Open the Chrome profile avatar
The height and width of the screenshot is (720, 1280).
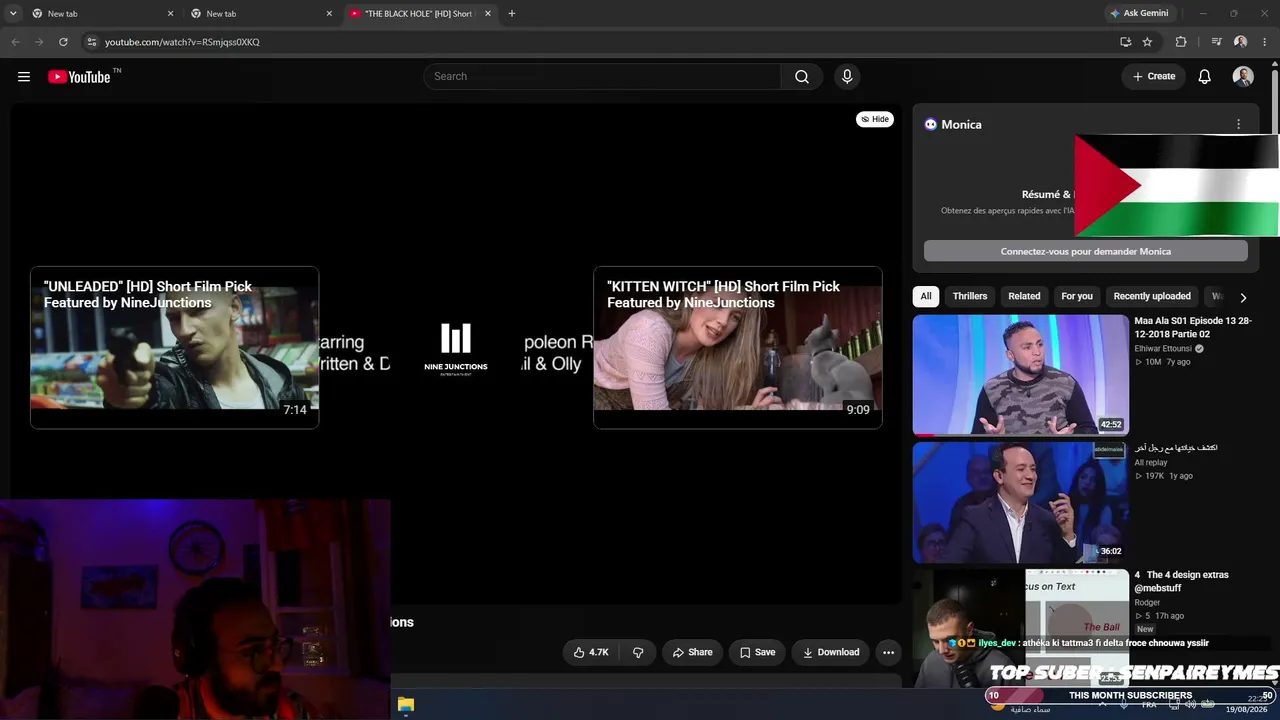pyautogui.click(x=1240, y=42)
